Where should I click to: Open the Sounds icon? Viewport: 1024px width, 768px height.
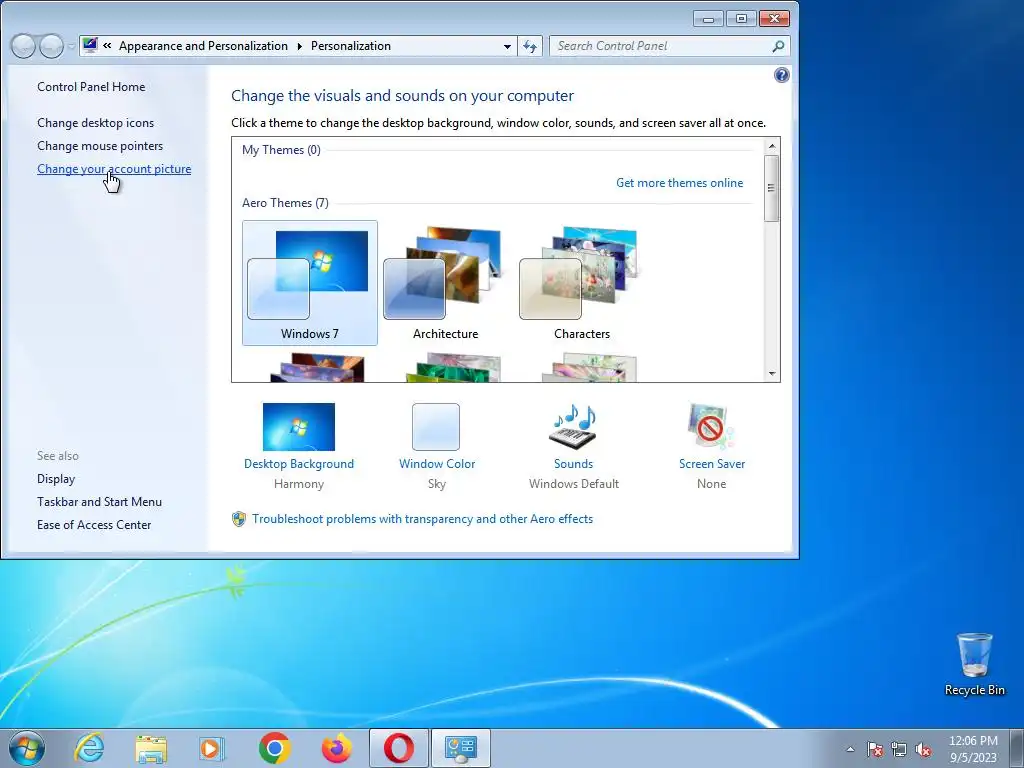pyautogui.click(x=573, y=426)
